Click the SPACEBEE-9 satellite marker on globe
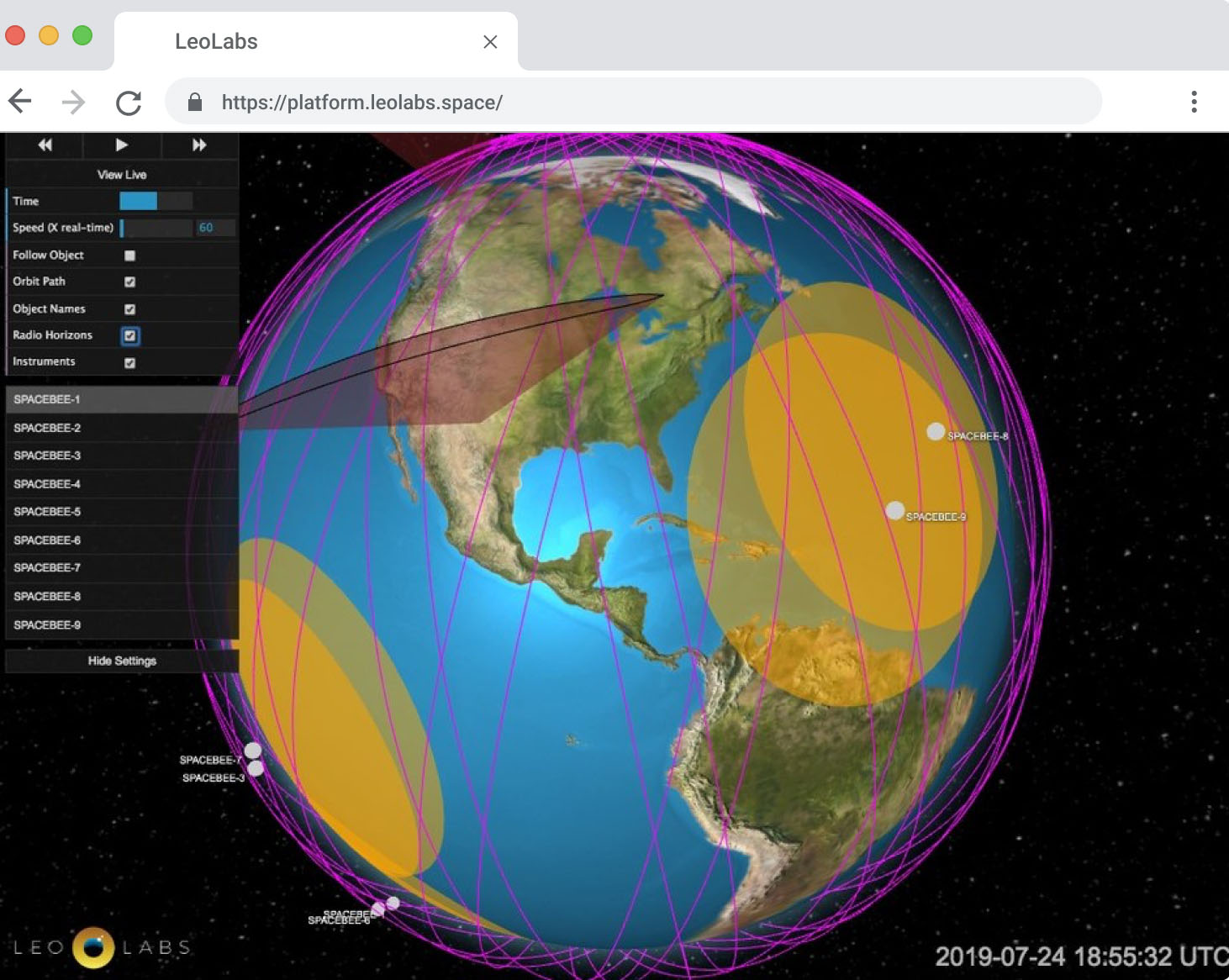The width and height of the screenshot is (1229, 980). point(895,510)
